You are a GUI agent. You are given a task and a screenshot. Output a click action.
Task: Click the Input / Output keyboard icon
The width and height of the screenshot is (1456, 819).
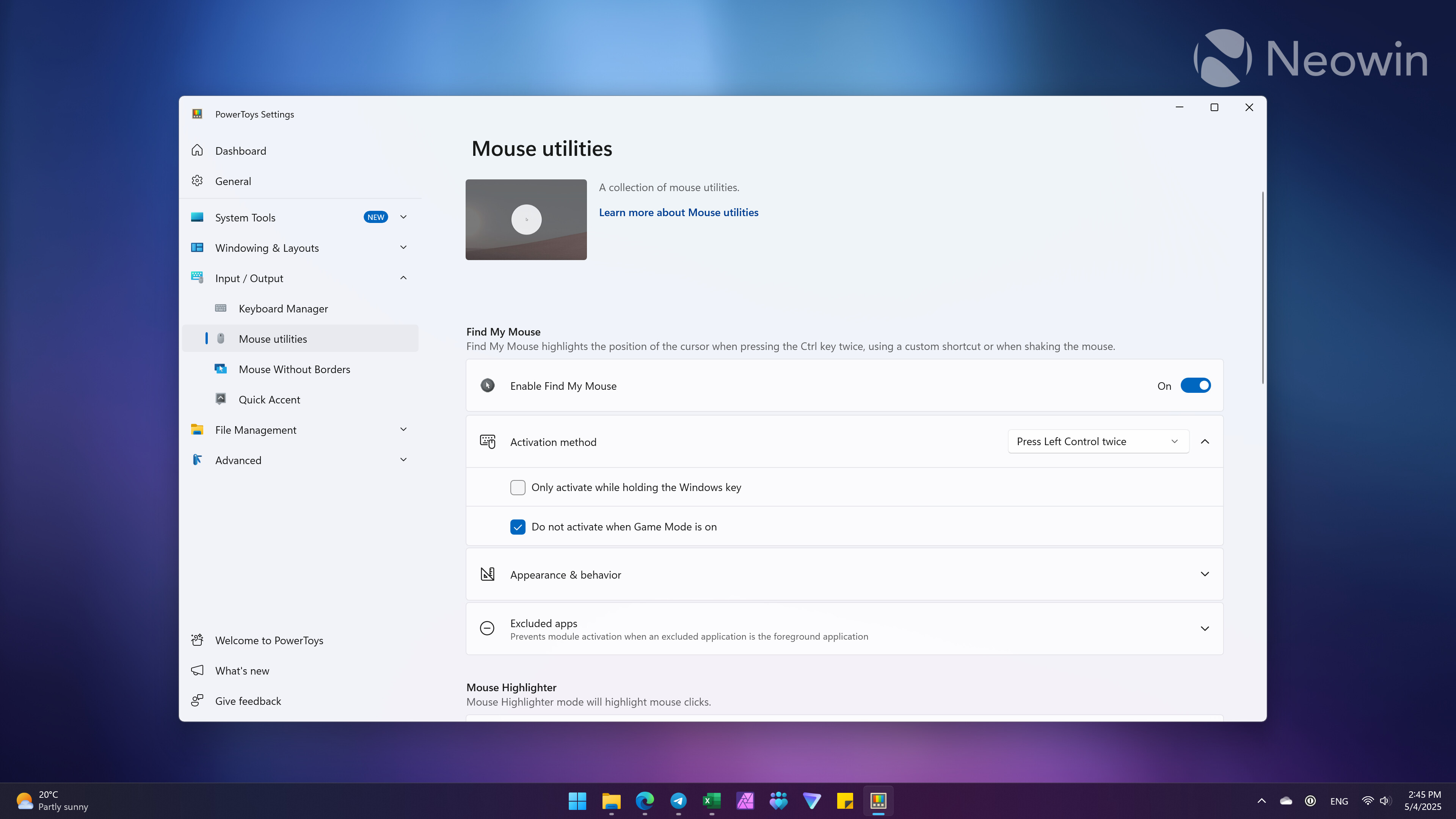[x=197, y=278]
